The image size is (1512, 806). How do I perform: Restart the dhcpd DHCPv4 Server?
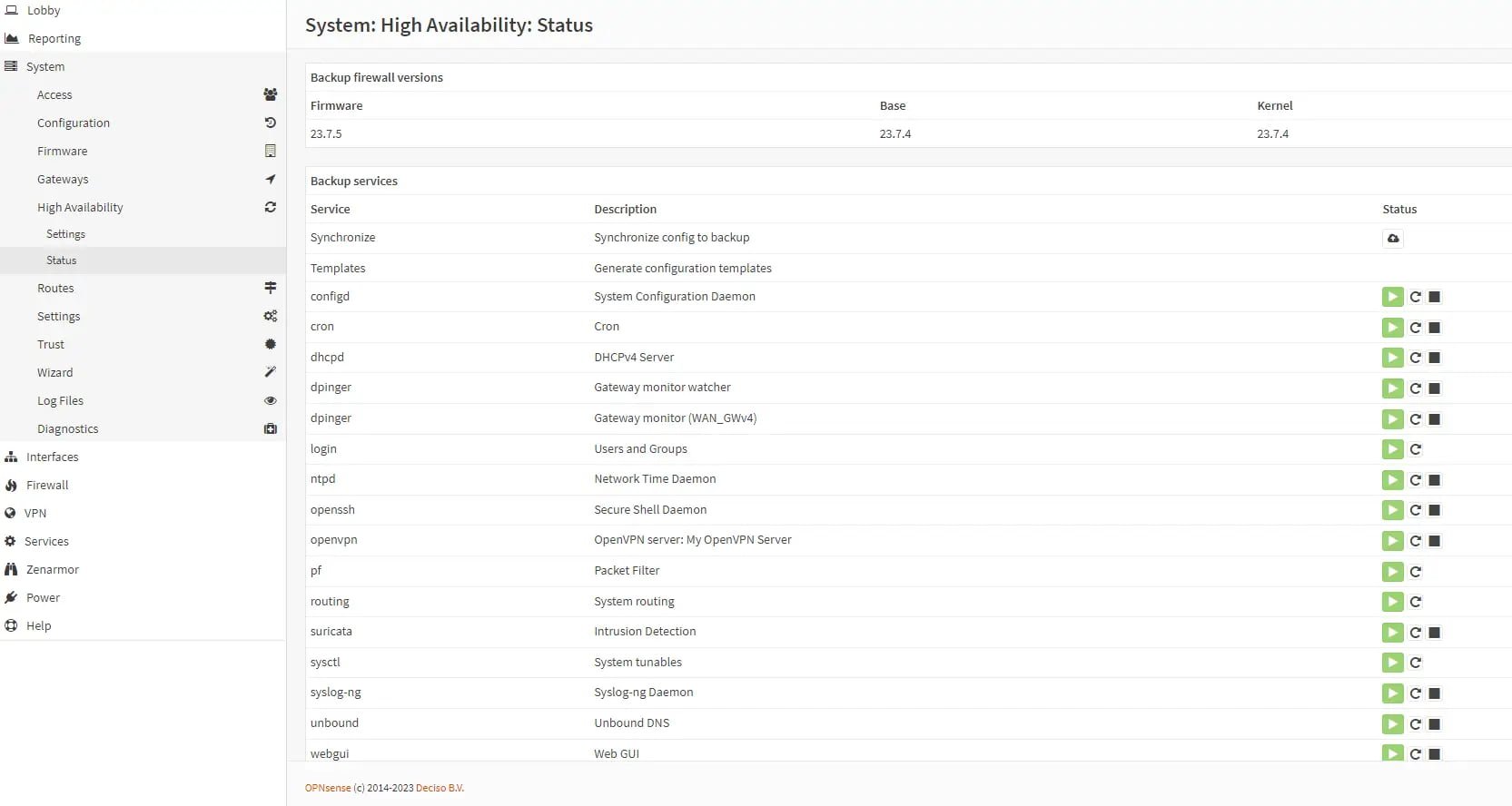tap(1415, 358)
